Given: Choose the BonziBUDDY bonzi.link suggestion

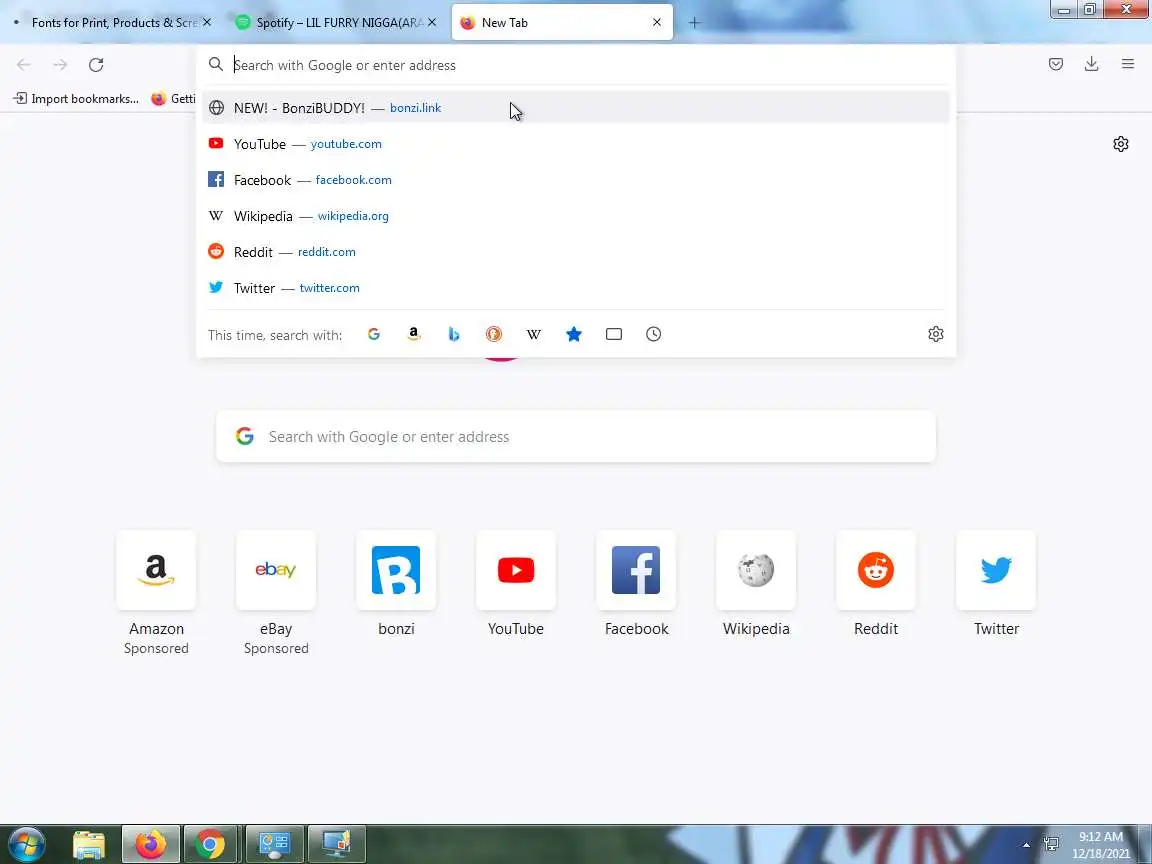Looking at the screenshot, I should coord(576,108).
